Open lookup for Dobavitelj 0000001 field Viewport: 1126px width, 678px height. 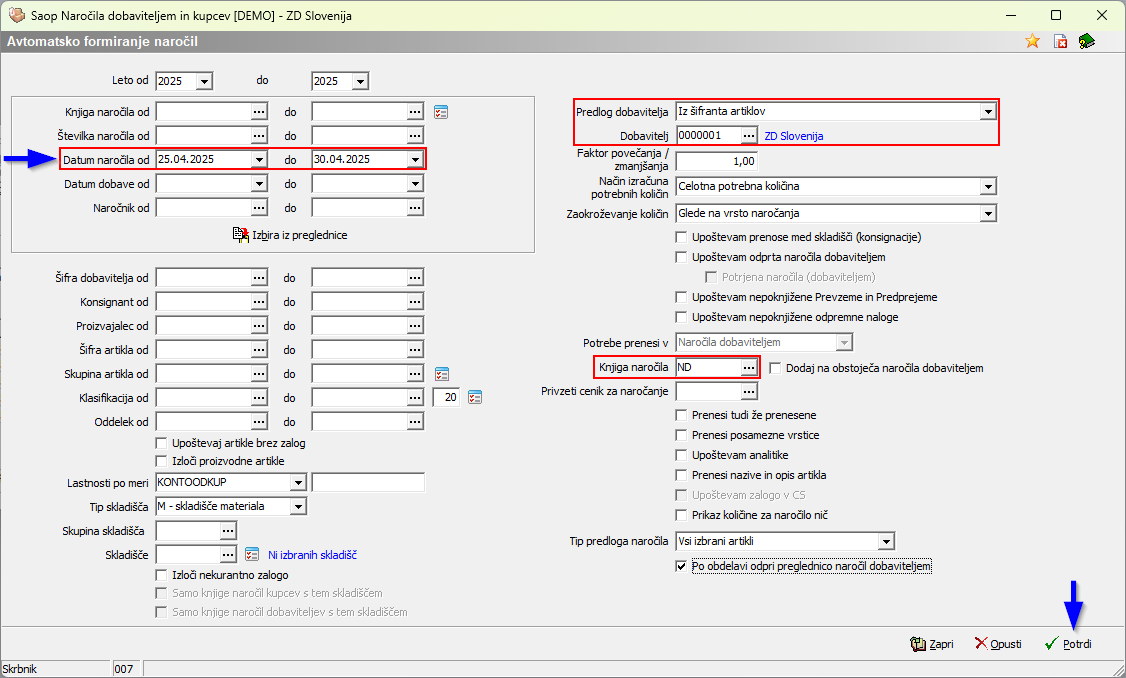[748, 135]
